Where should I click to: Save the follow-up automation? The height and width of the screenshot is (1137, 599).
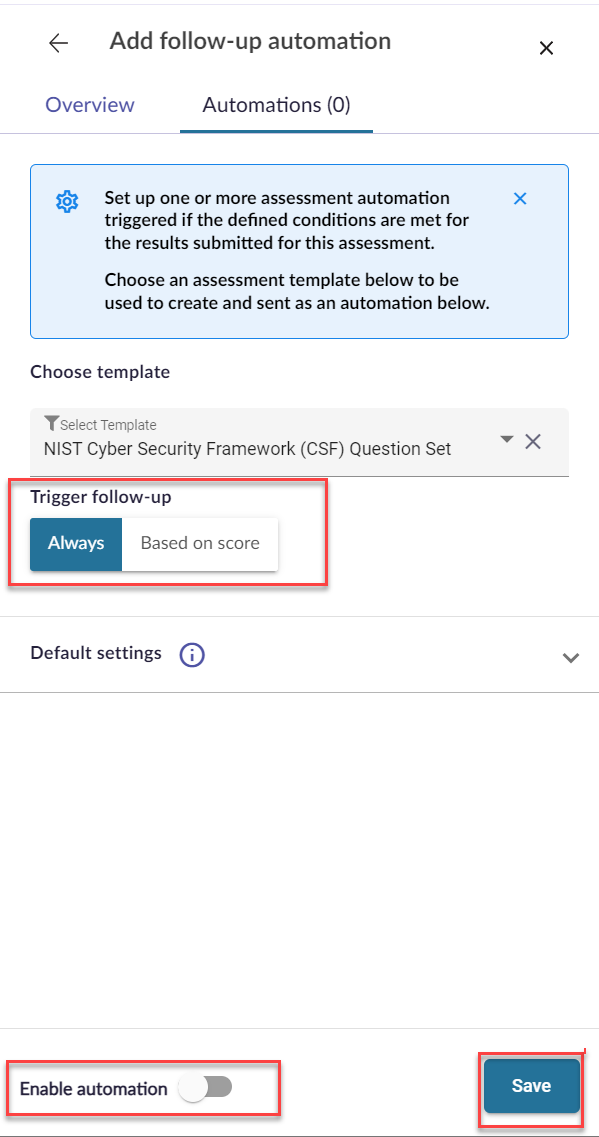coord(530,1086)
